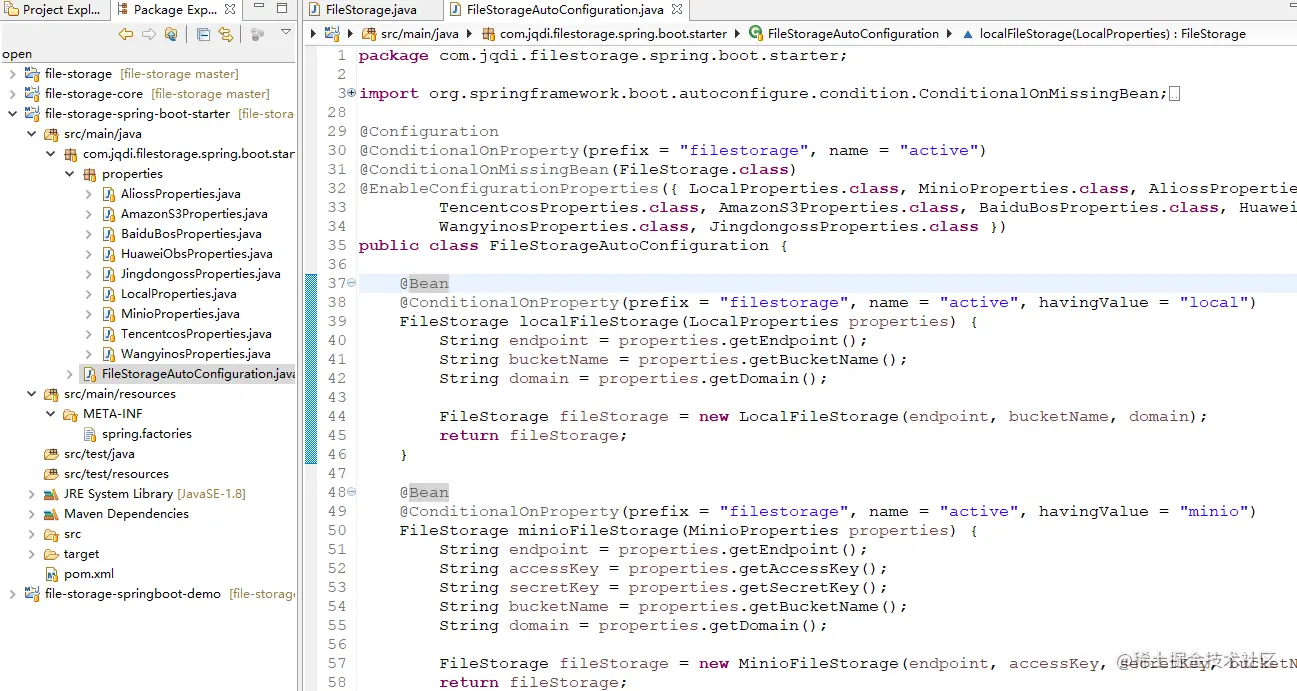Select BaiduBosProperties.java file
1297x691 pixels.
(181, 234)
